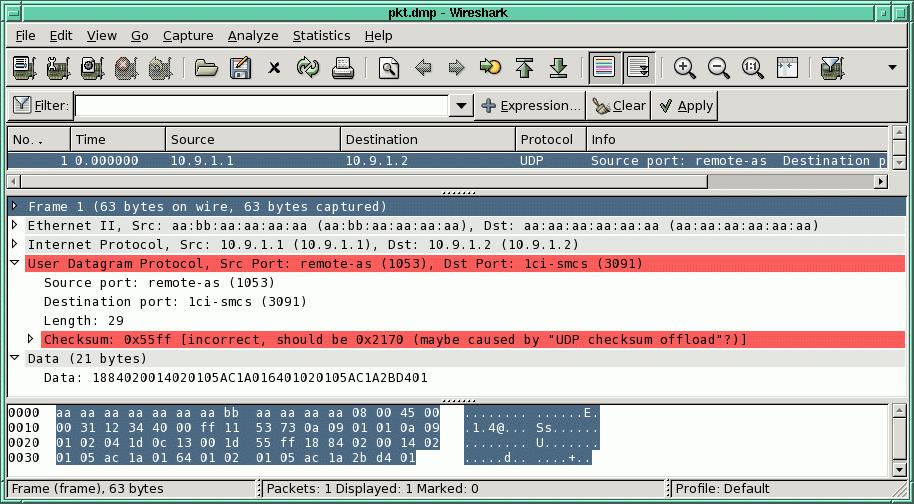Click the Filter: button

[40, 105]
